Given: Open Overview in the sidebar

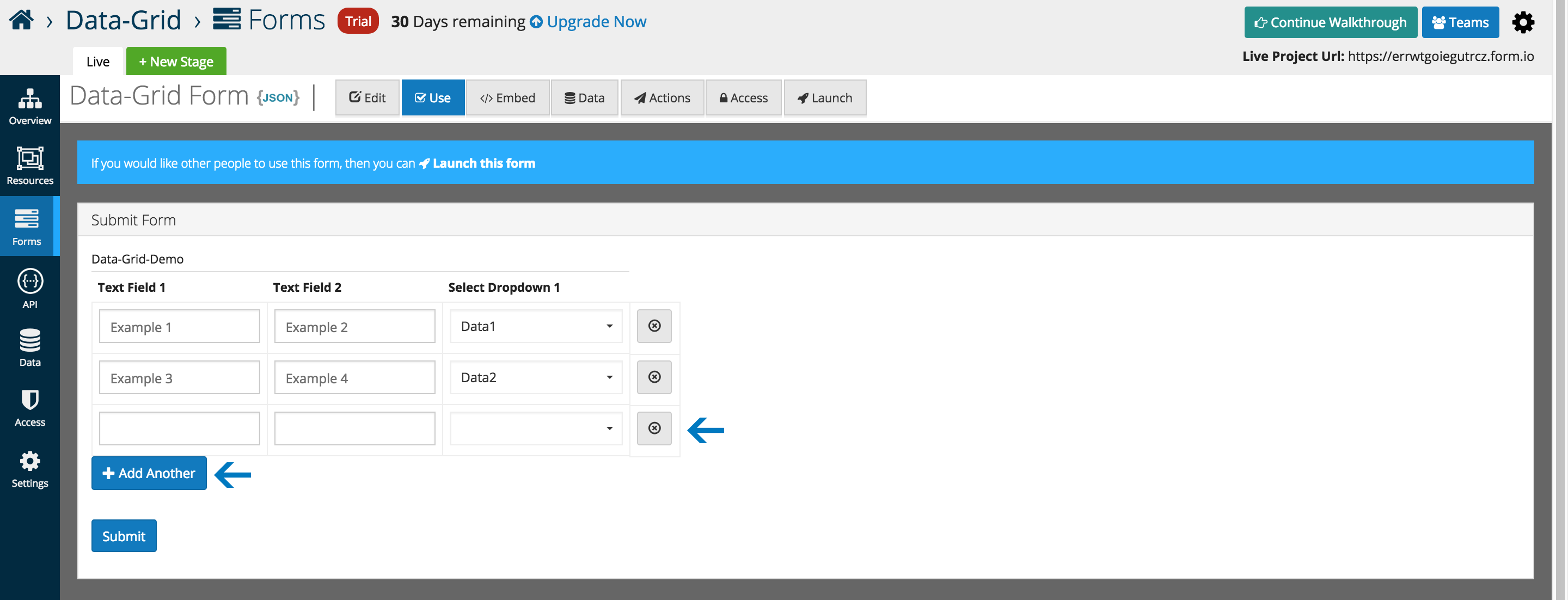Looking at the screenshot, I should 30,106.
